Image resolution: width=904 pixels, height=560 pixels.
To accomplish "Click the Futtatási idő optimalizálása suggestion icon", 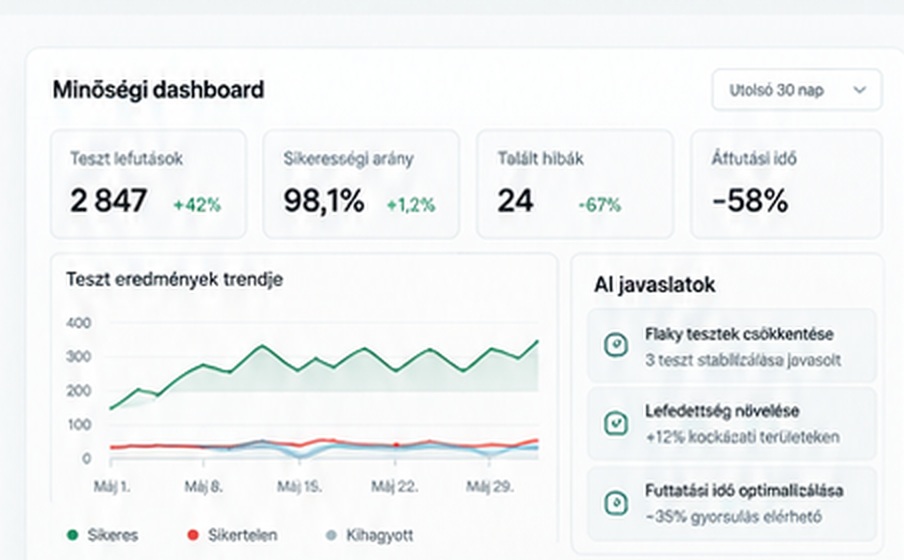I will pos(616,502).
